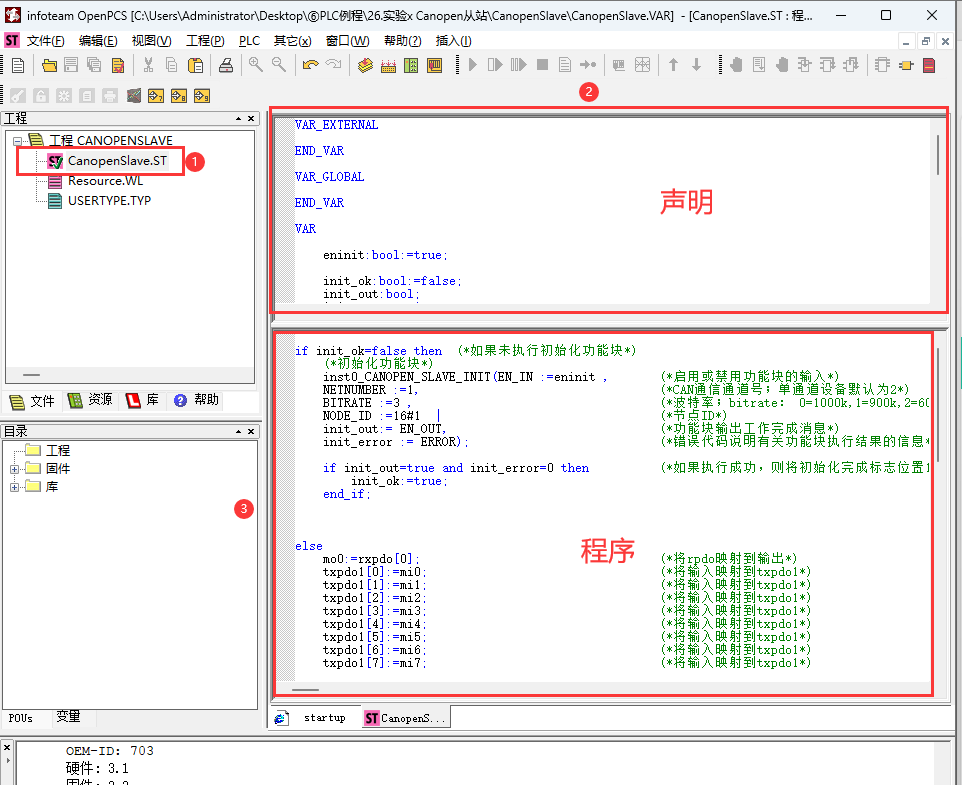The height and width of the screenshot is (785, 962).
Task: Click the red document icon at toolbar end
Action: pos(929,66)
